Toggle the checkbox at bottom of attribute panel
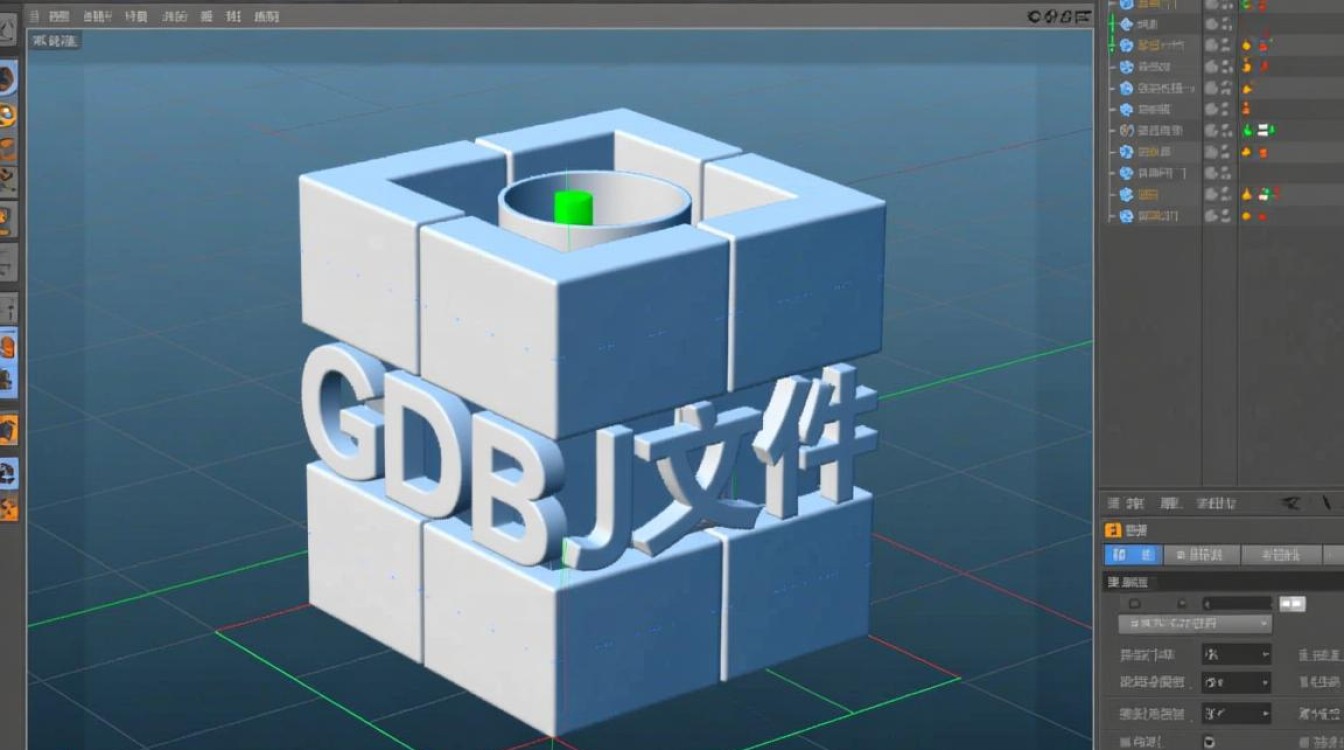The width and height of the screenshot is (1344, 750). click(1209, 742)
